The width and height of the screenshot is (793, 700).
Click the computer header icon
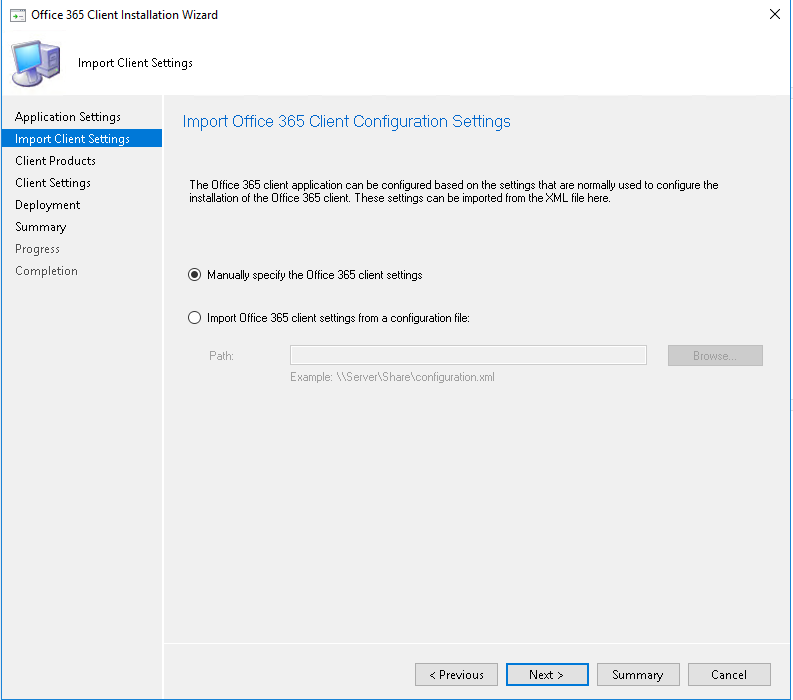(36, 63)
